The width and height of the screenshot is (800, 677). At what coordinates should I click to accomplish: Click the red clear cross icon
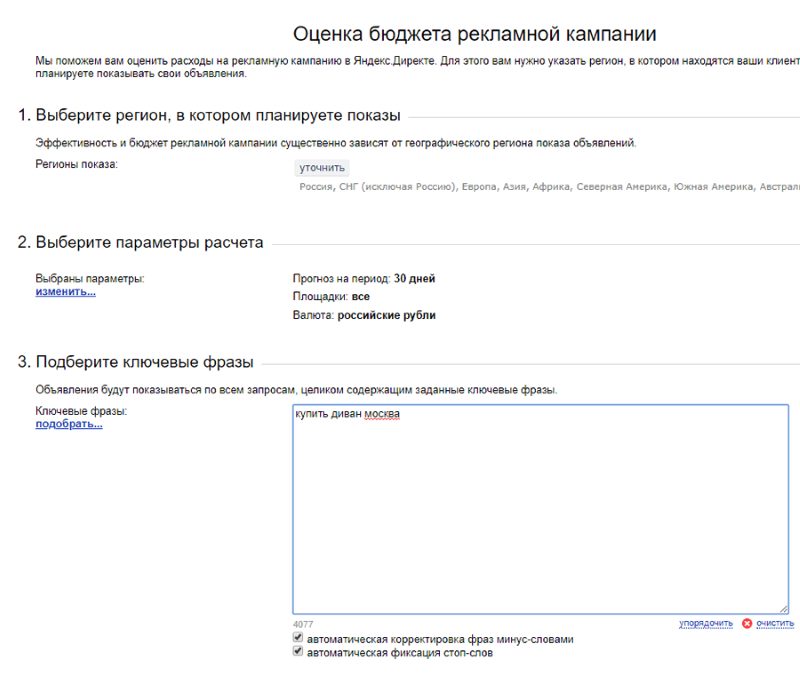(x=747, y=623)
